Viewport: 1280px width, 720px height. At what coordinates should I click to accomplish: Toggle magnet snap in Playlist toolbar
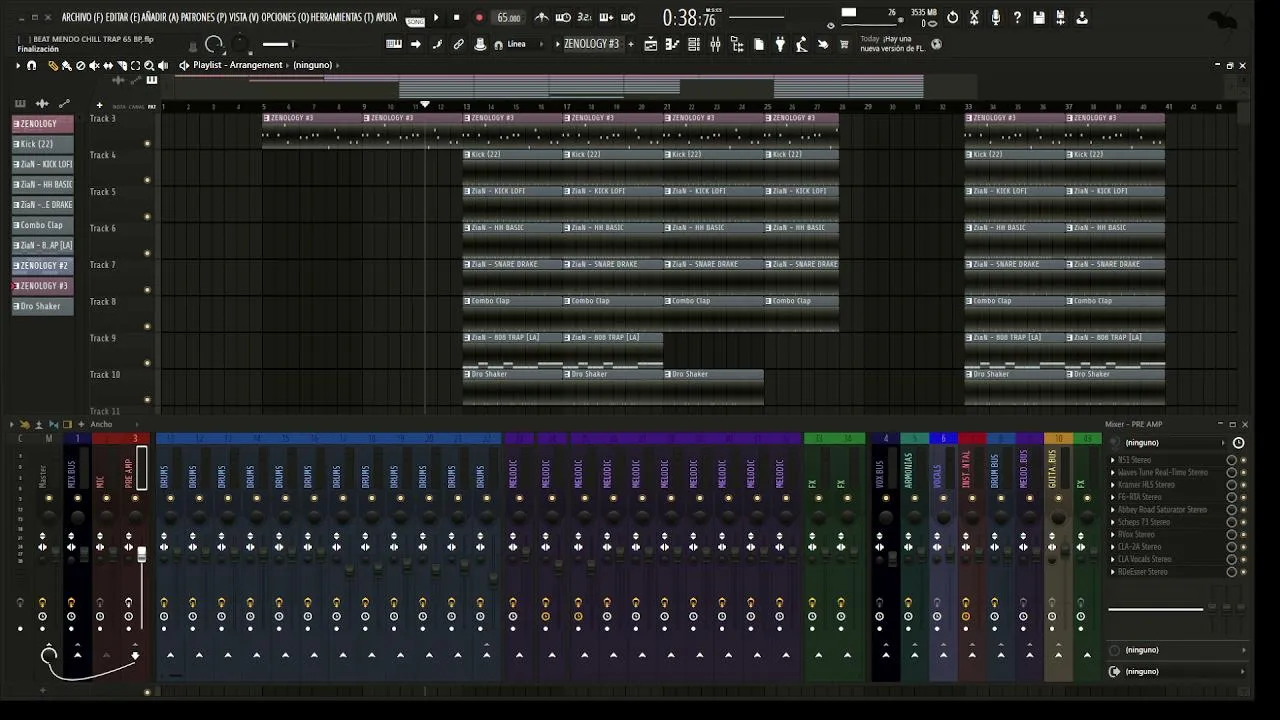point(32,65)
